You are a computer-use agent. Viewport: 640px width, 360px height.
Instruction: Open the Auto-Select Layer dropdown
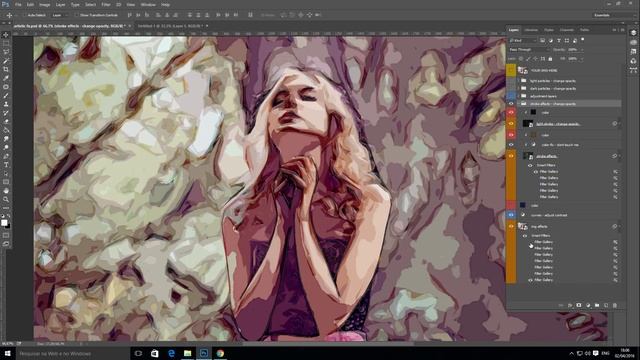(x=60, y=15)
